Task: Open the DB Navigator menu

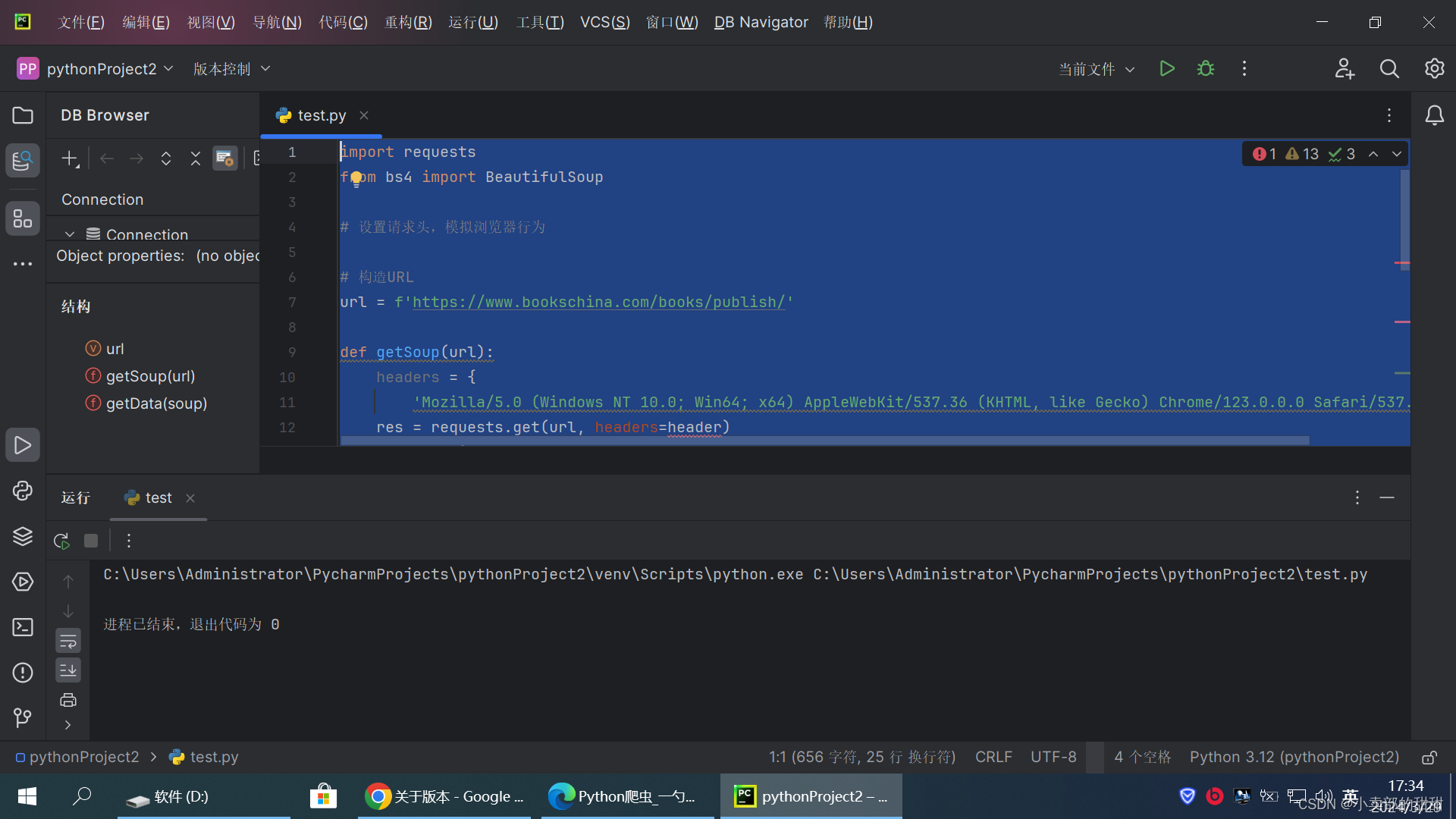Action: [761, 22]
